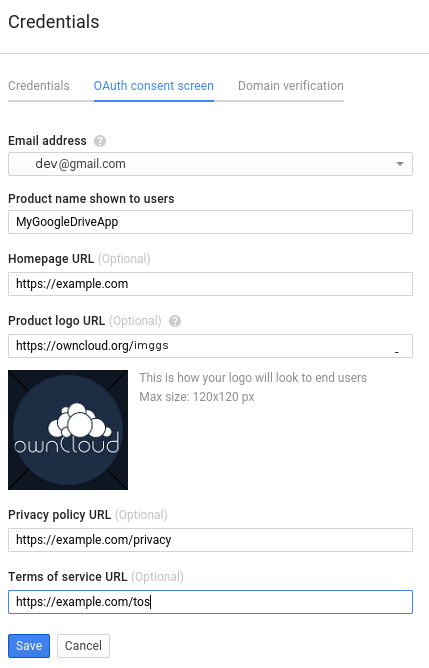Click inside the Product logo URL field
Image resolution: width=429 pixels, height=668 pixels.
[210, 346]
